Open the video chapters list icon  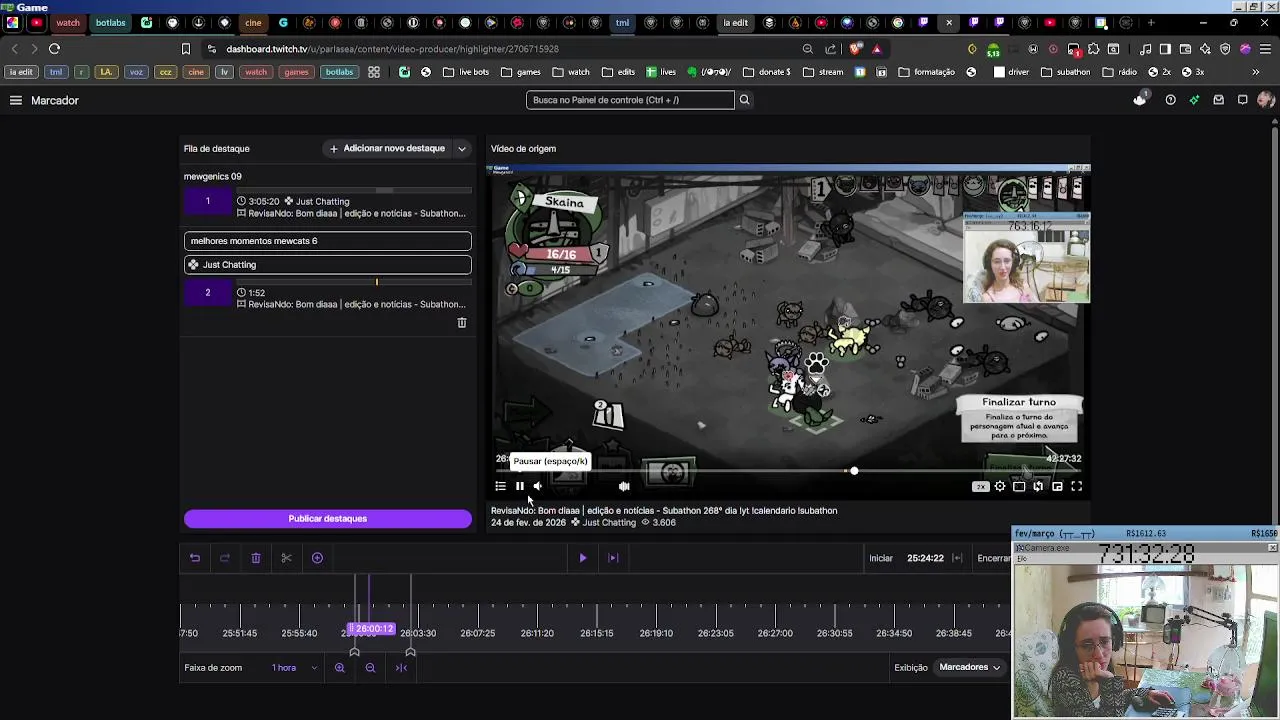coord(501,486)
